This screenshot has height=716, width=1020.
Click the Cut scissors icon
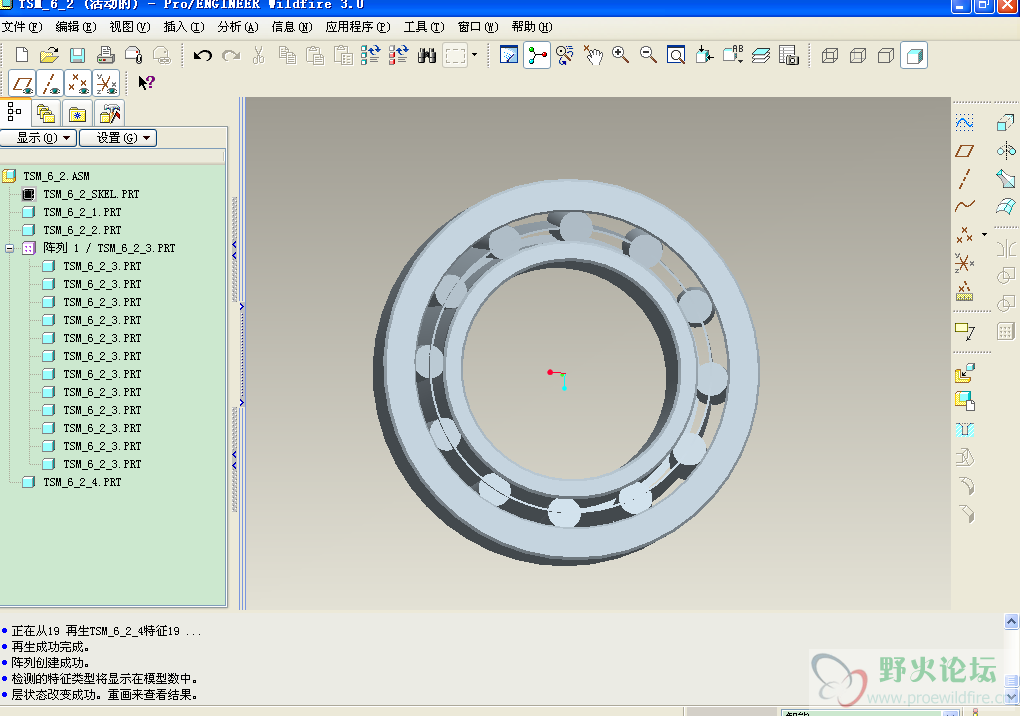pyautogui.click(x=259, y=55)
